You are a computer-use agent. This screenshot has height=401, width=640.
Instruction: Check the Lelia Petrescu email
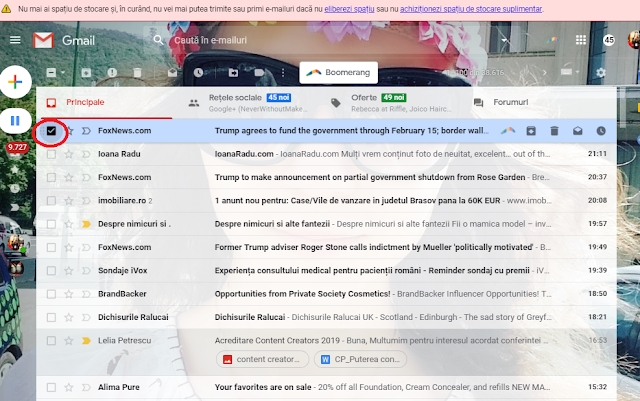tap(51, 341)
